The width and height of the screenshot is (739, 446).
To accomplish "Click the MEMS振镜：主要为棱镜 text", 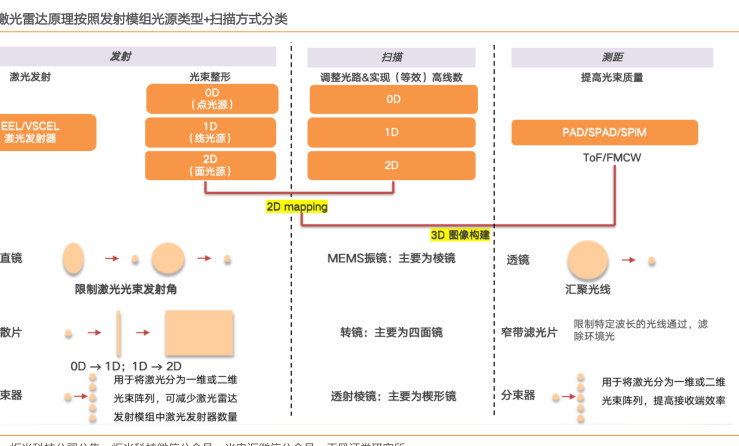I will point(392,259).
